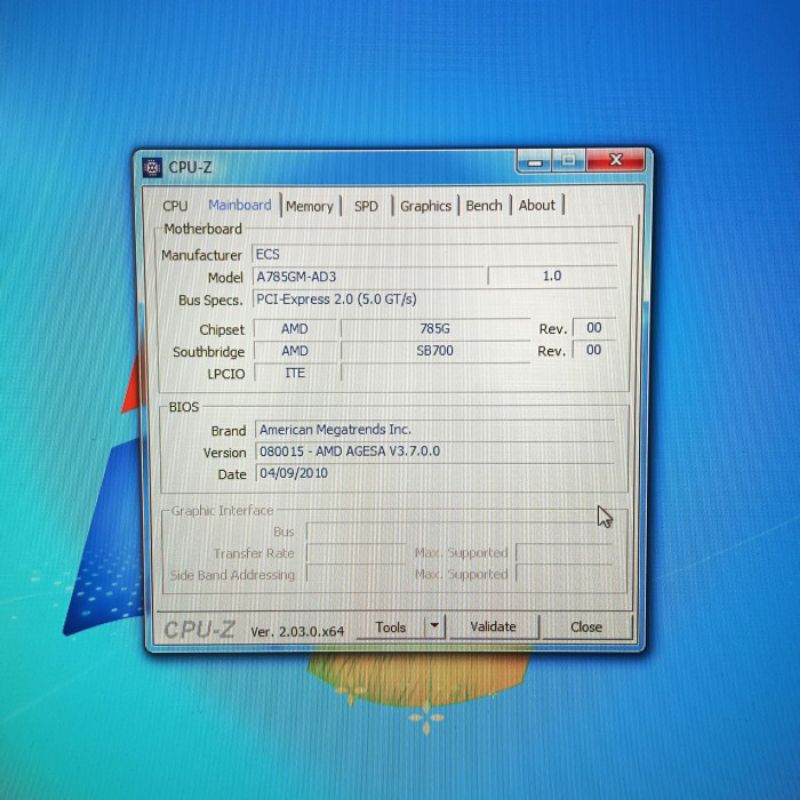Close CPU-Z with the red X button
The height and width of the screenshot is (800, 800).
615,160
